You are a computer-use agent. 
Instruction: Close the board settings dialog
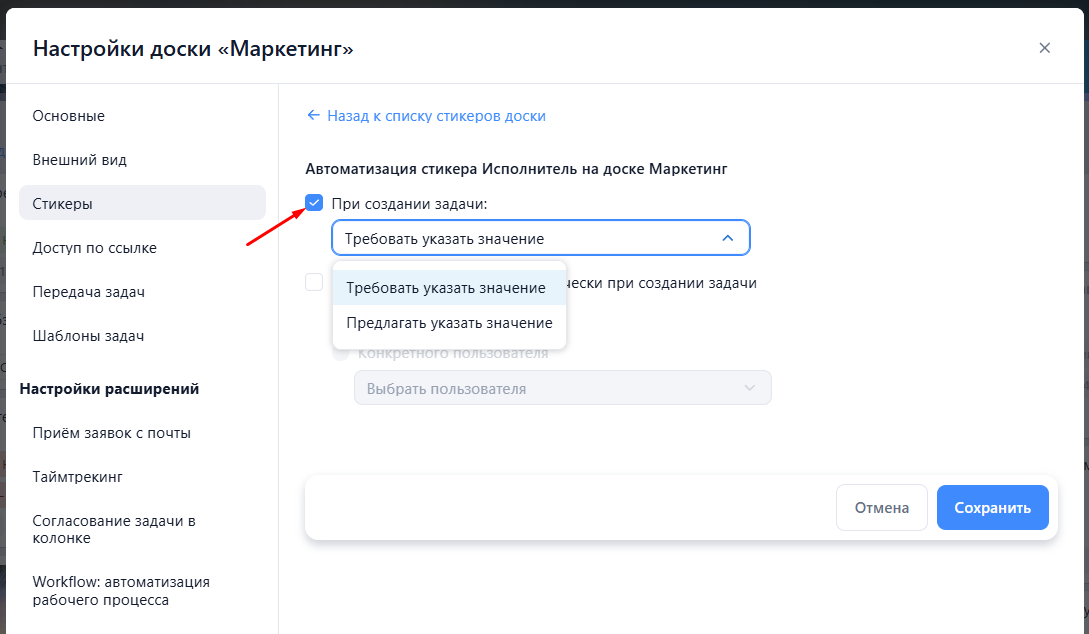(x=1044, y=48)
